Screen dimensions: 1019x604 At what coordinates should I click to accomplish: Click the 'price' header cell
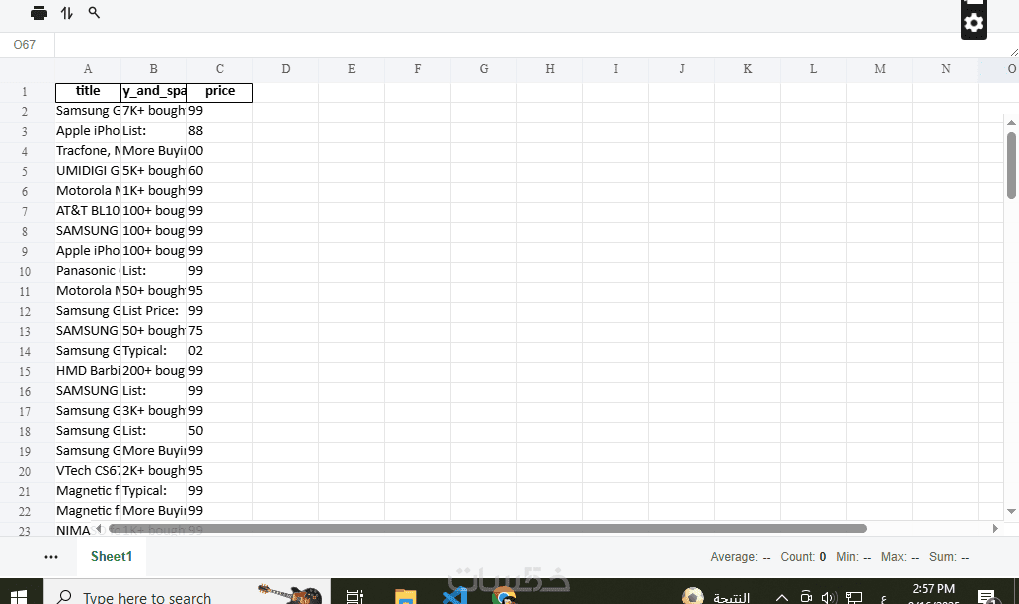(x=220, y=92)
